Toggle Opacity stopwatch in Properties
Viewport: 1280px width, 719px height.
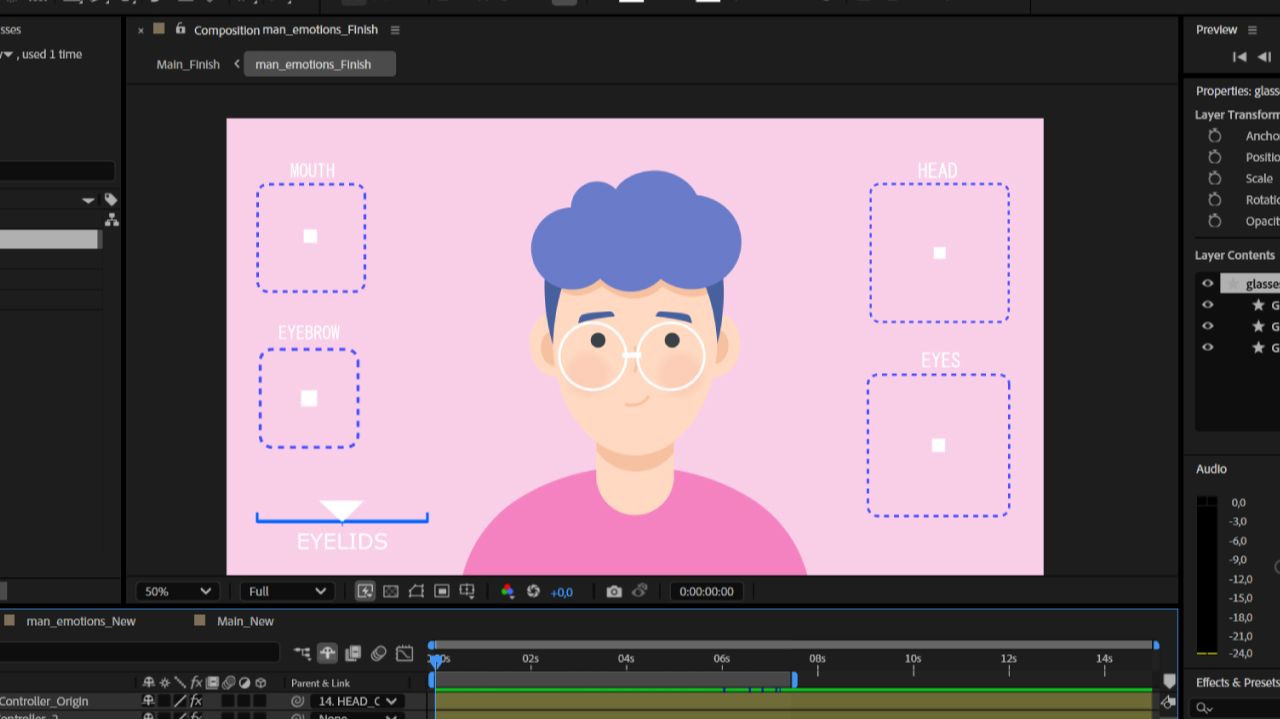click(1215, 221)
